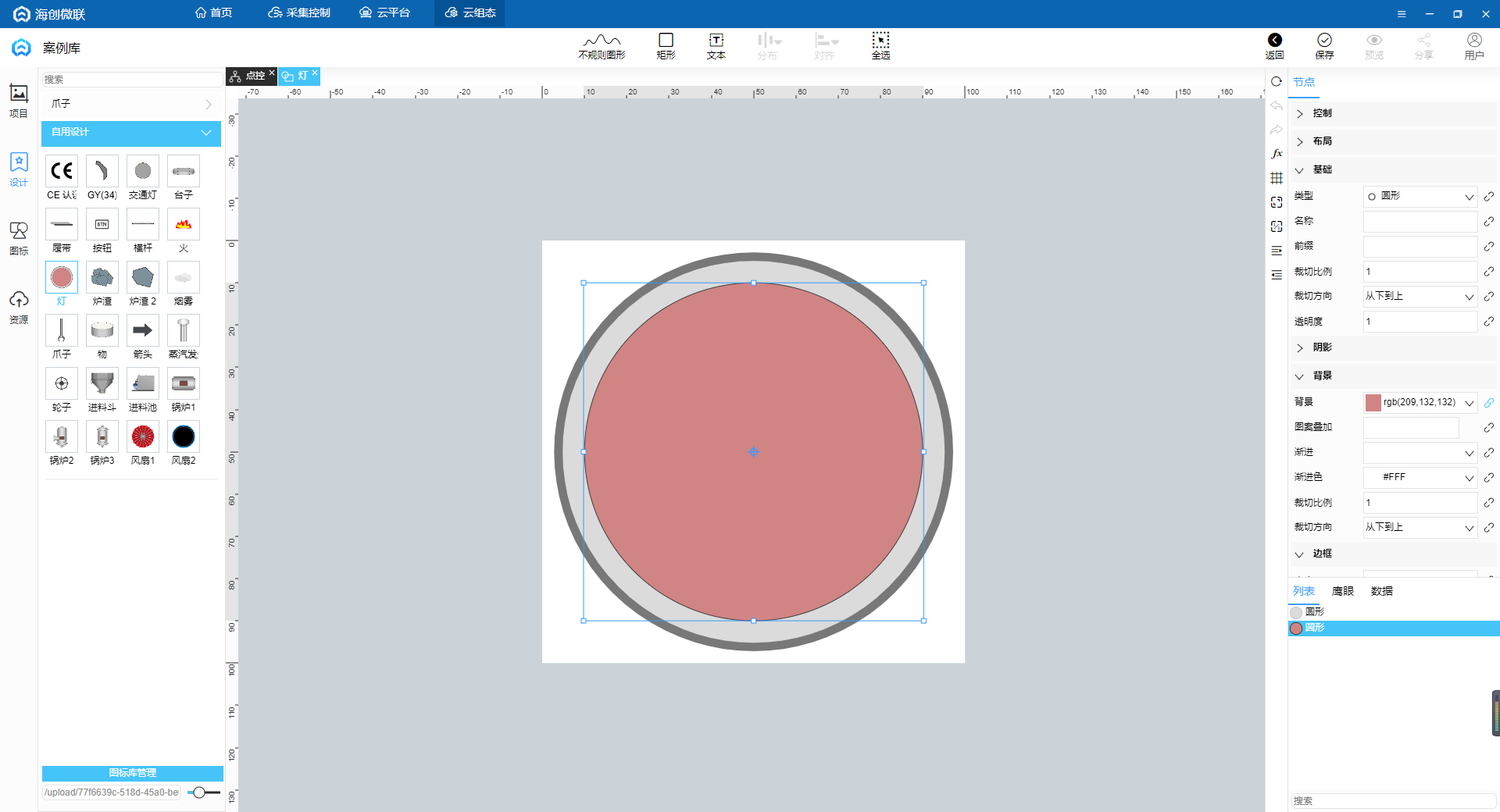Open the 渐进色 dropdown showing #FFF
This screenshot has width=1500, height=812.
1420,478
